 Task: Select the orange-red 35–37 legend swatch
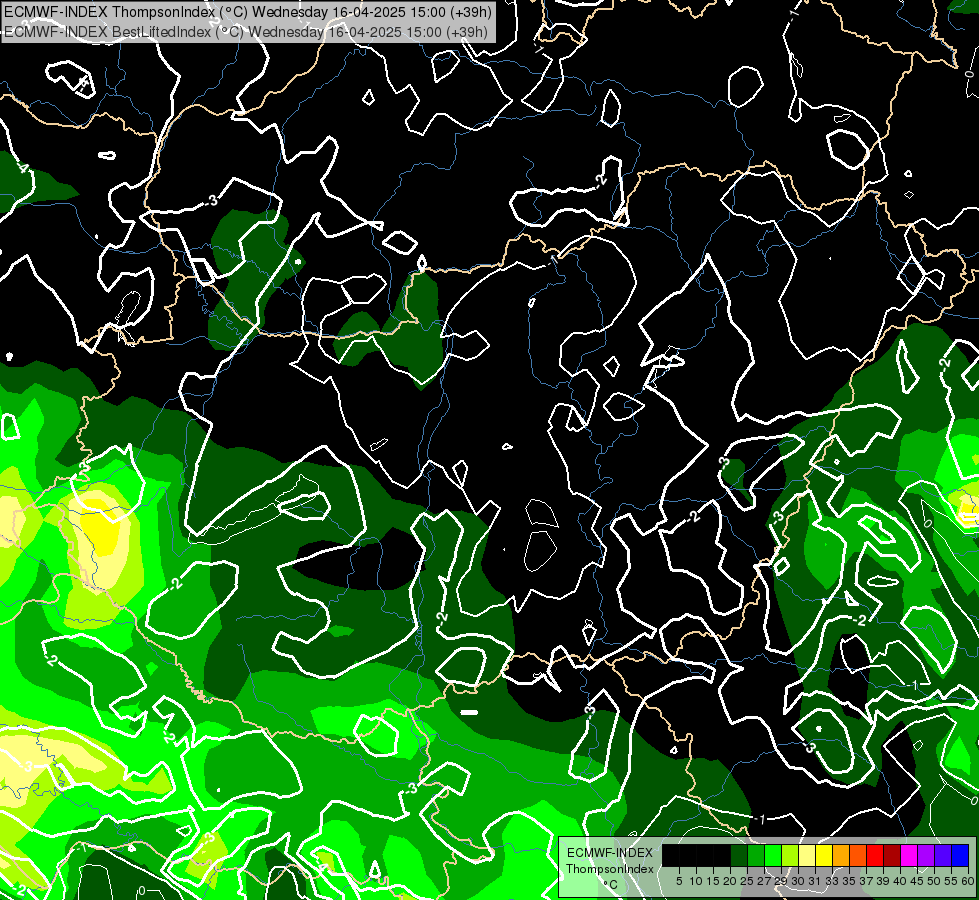(x=858, y=856)
